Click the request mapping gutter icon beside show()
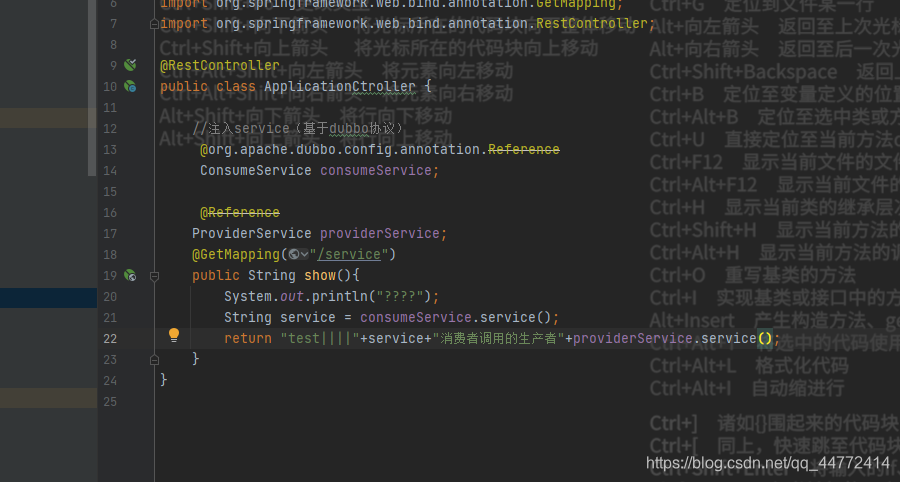The image size is (900, 482). [130, 275]
